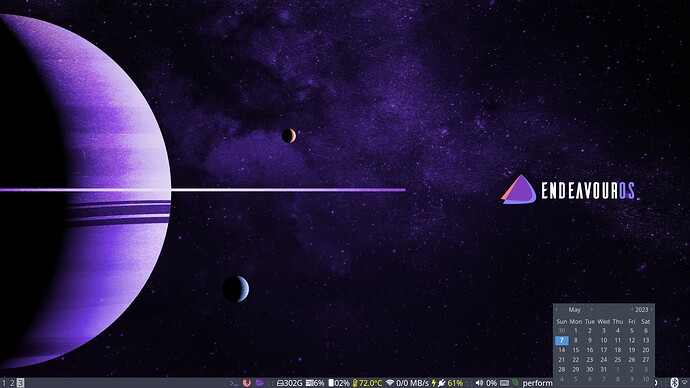
Task: Select May 11 in the calendar
Action: (618, 340)
